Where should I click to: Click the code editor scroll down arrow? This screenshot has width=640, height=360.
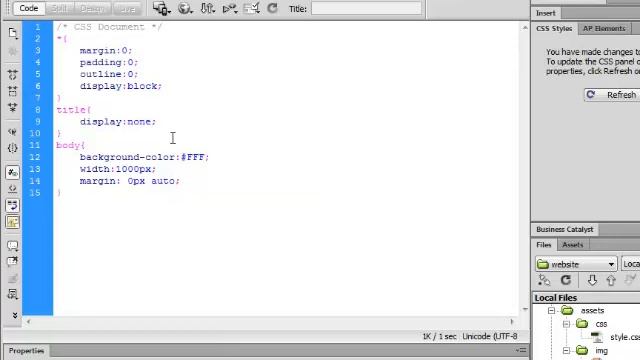point(525,309)
